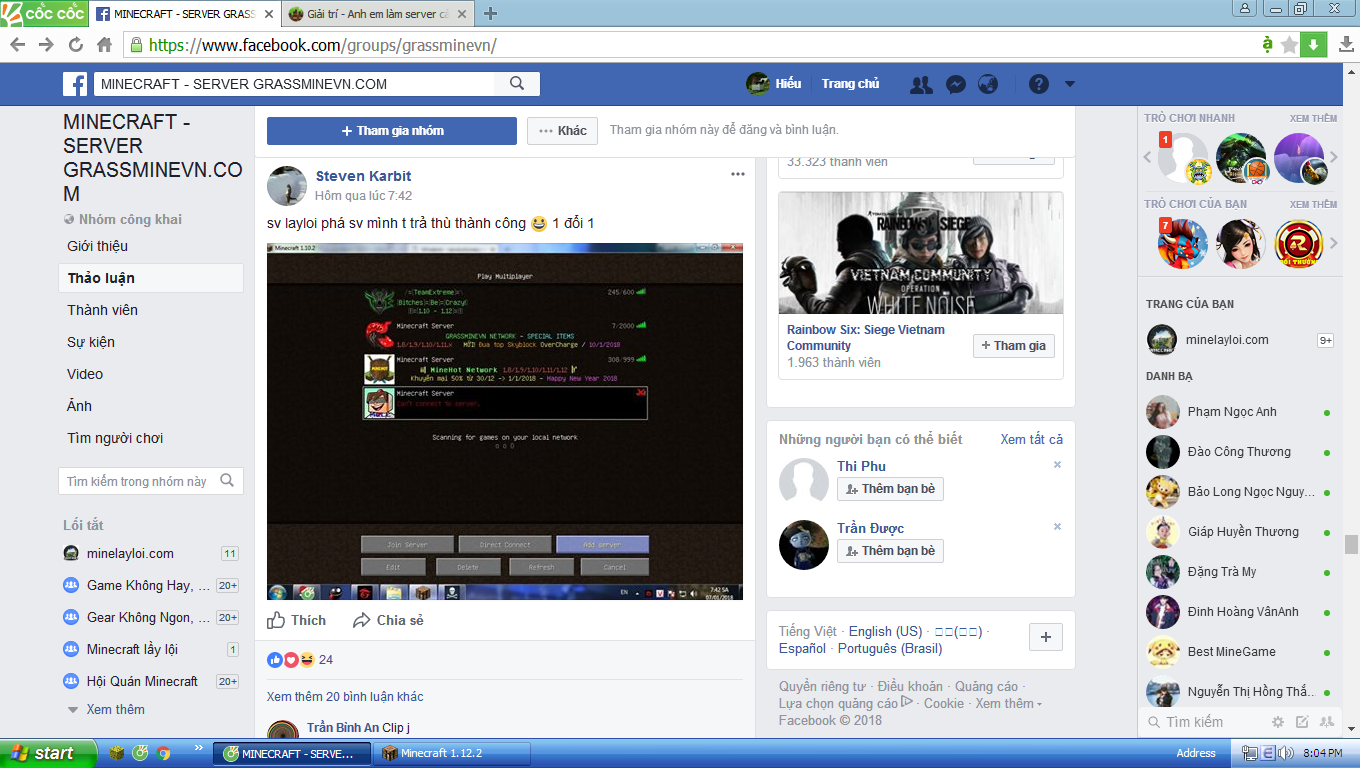Click the browser reload icon

pos(75,45)
